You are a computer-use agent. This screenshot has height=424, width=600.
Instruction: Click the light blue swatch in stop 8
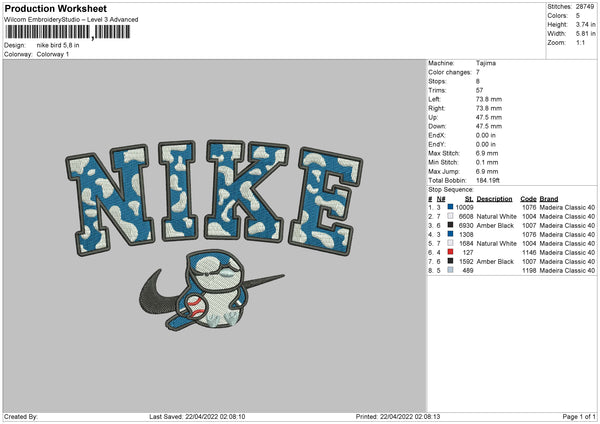click(x=450, y=270)
